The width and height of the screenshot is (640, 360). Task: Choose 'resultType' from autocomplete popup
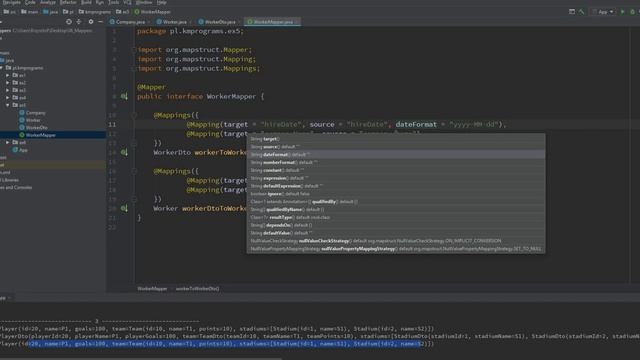396,217
